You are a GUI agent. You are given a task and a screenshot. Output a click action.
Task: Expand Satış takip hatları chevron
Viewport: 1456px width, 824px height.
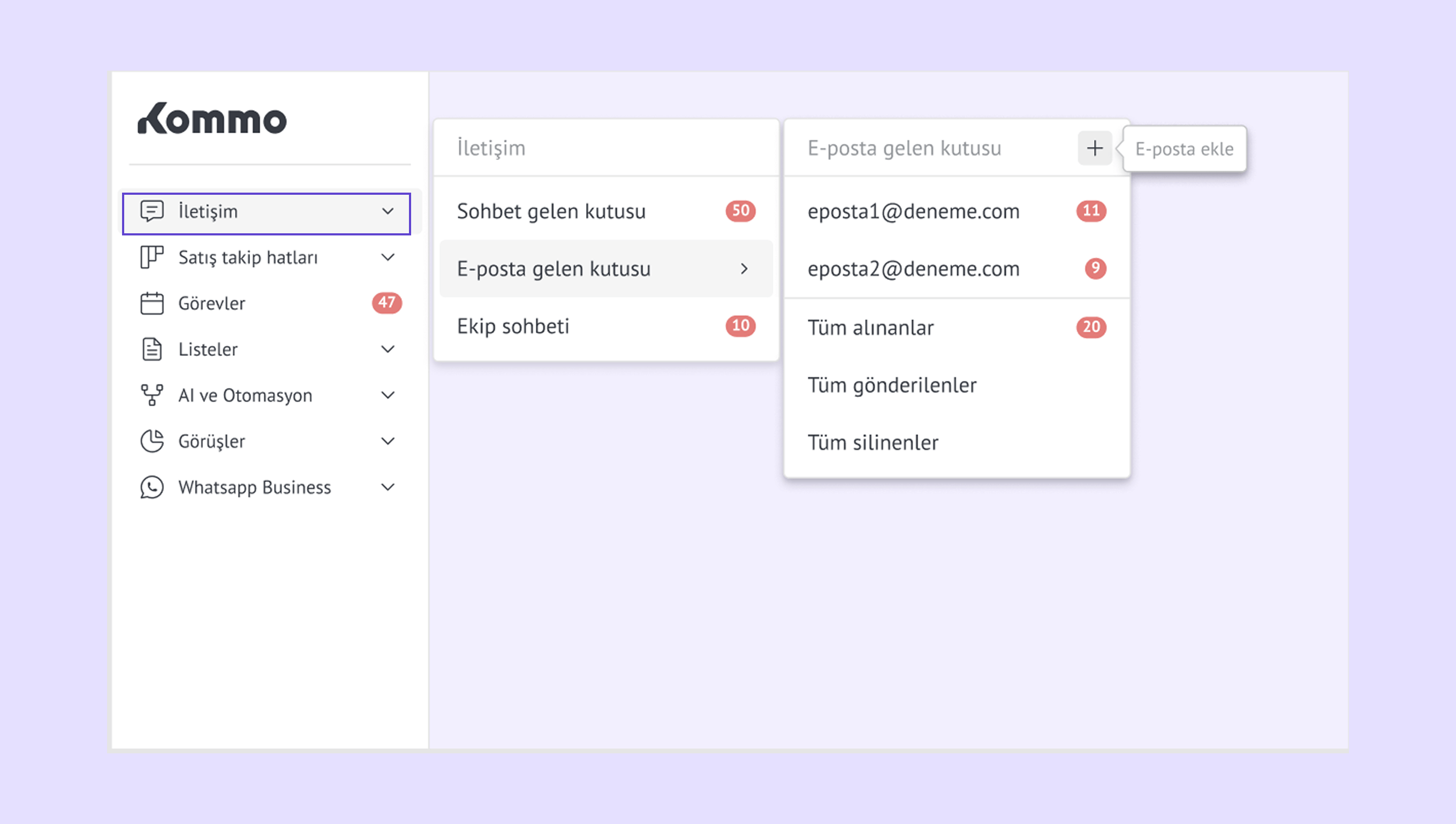388,257
